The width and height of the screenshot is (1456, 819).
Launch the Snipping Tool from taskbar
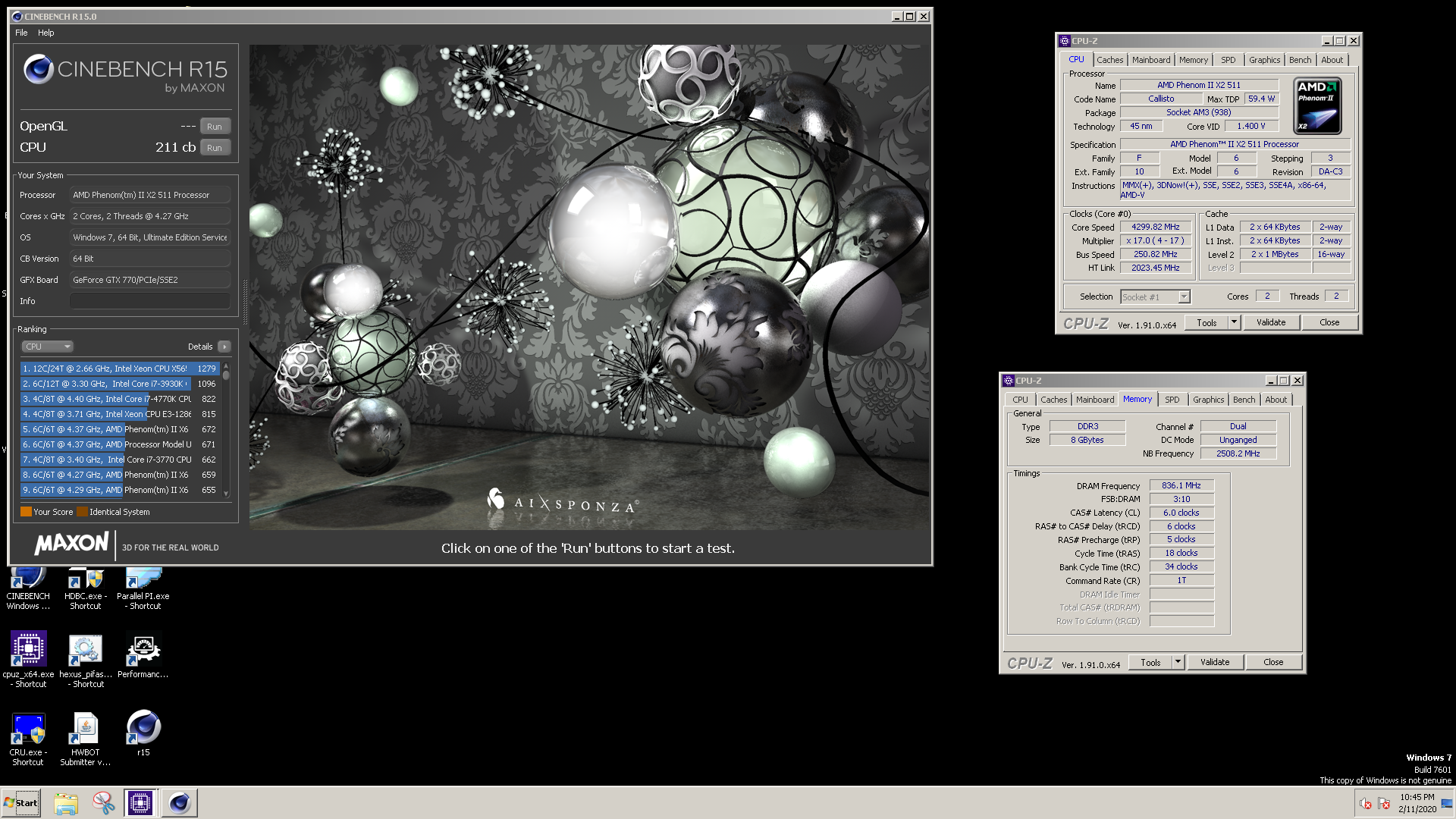[103, 803]
